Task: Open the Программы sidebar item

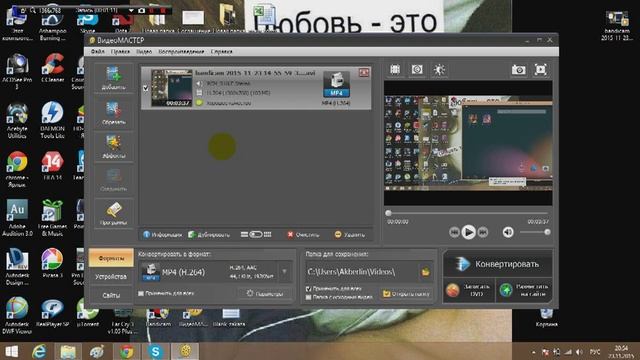Action: [113, 214]
